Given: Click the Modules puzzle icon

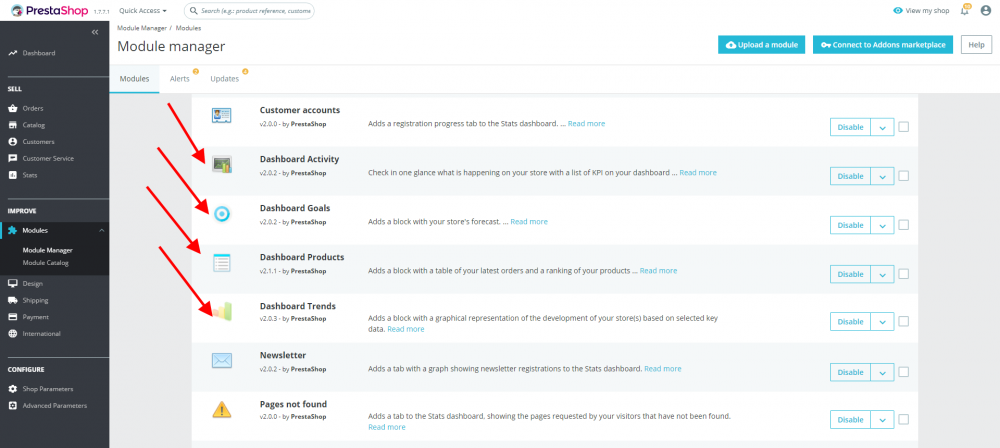Looking at the screenshot, I should (x=12, y=230).
